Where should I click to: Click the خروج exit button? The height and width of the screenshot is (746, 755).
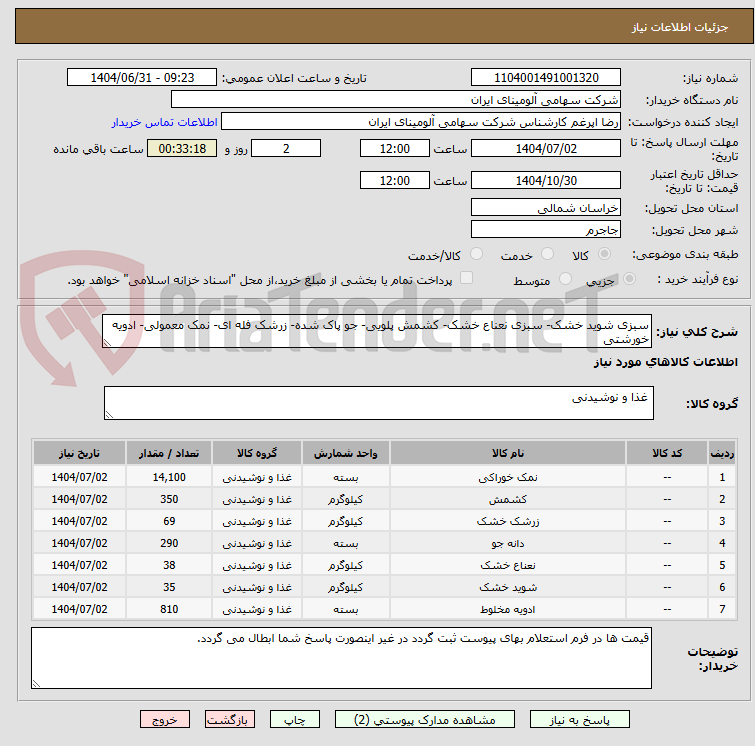165,719
